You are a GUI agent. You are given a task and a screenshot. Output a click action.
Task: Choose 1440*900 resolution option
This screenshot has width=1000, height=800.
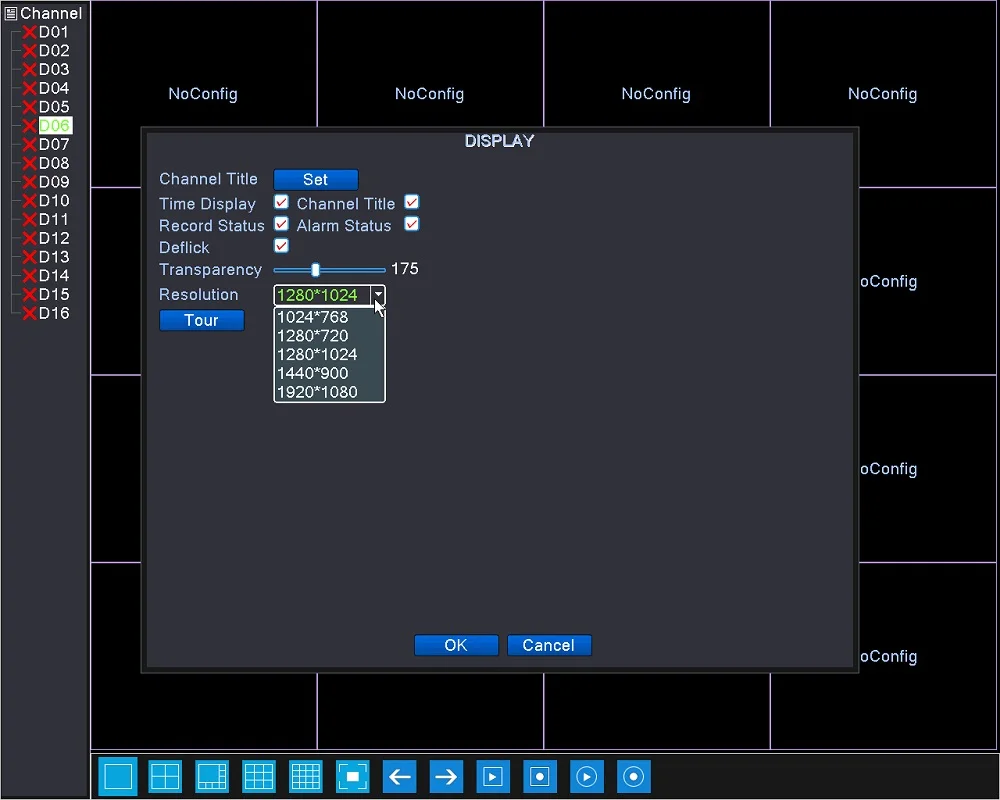tap(329, 373)
